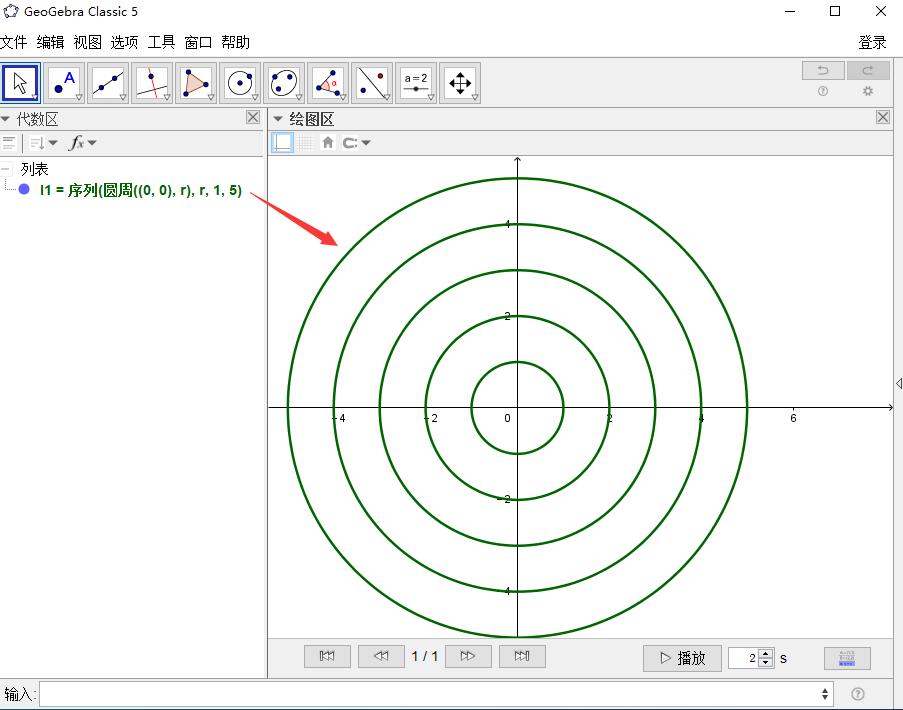Image resolution: width=903 pixels, height=710 pixels.
Task: Select the Point tool
Action: pos(65,82)
